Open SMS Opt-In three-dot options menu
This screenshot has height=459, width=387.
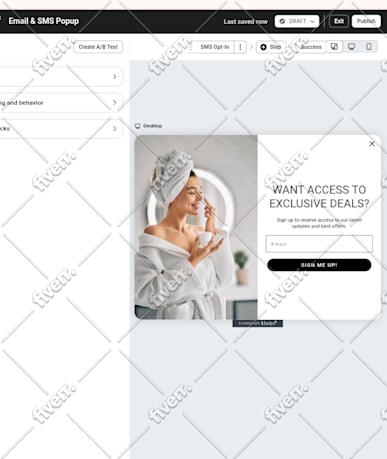[240, 47]
